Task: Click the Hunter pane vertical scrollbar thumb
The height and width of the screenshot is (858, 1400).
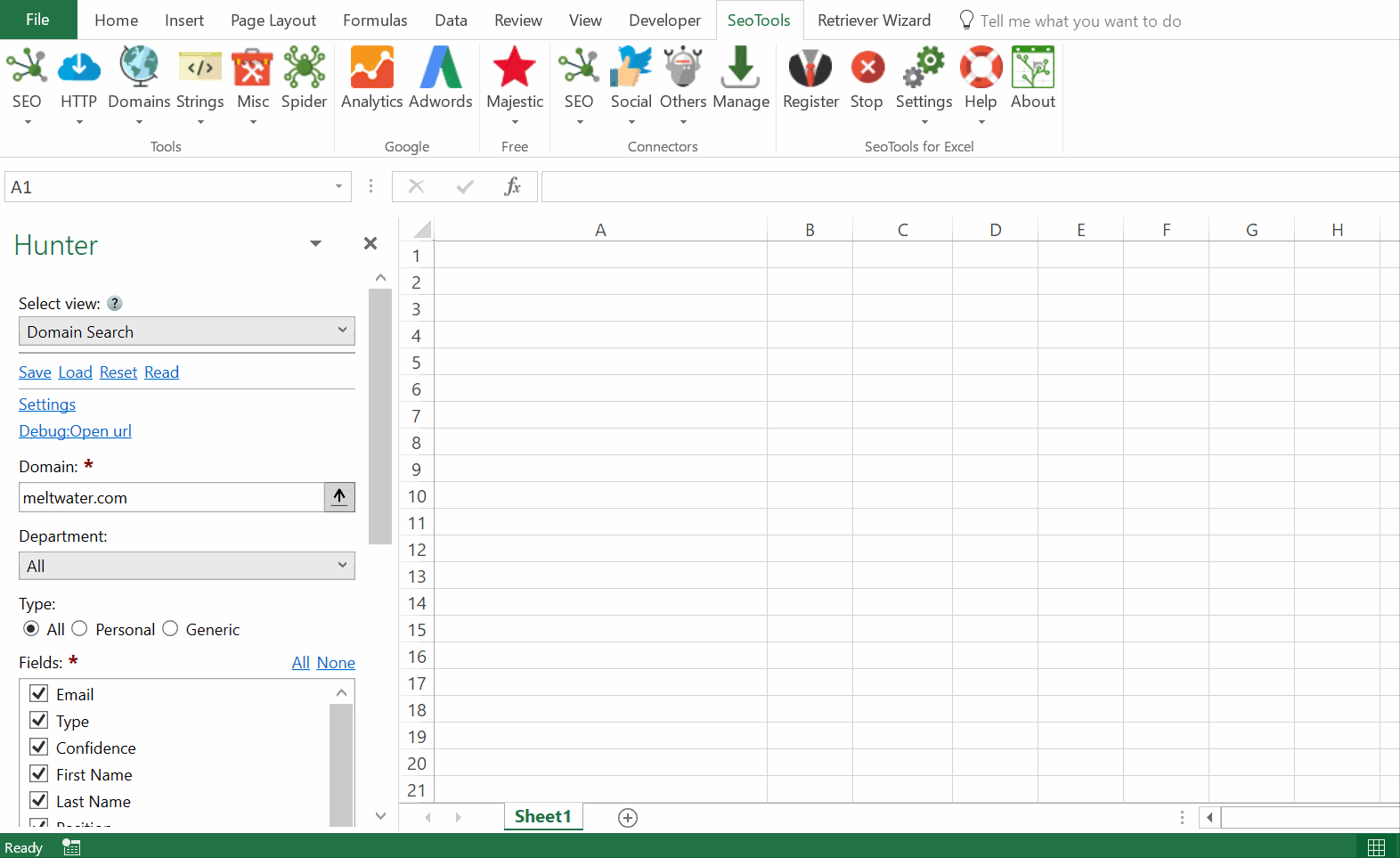Action: 380,416
